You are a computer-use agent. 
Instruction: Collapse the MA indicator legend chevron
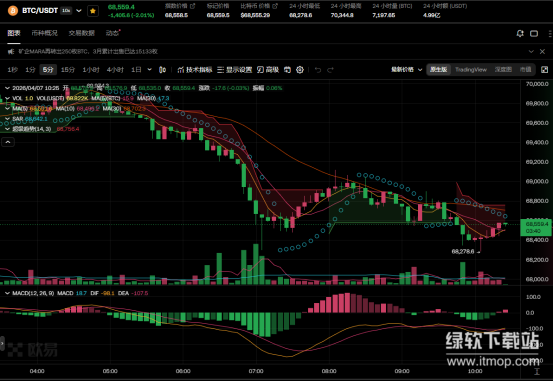click(7, 109)
